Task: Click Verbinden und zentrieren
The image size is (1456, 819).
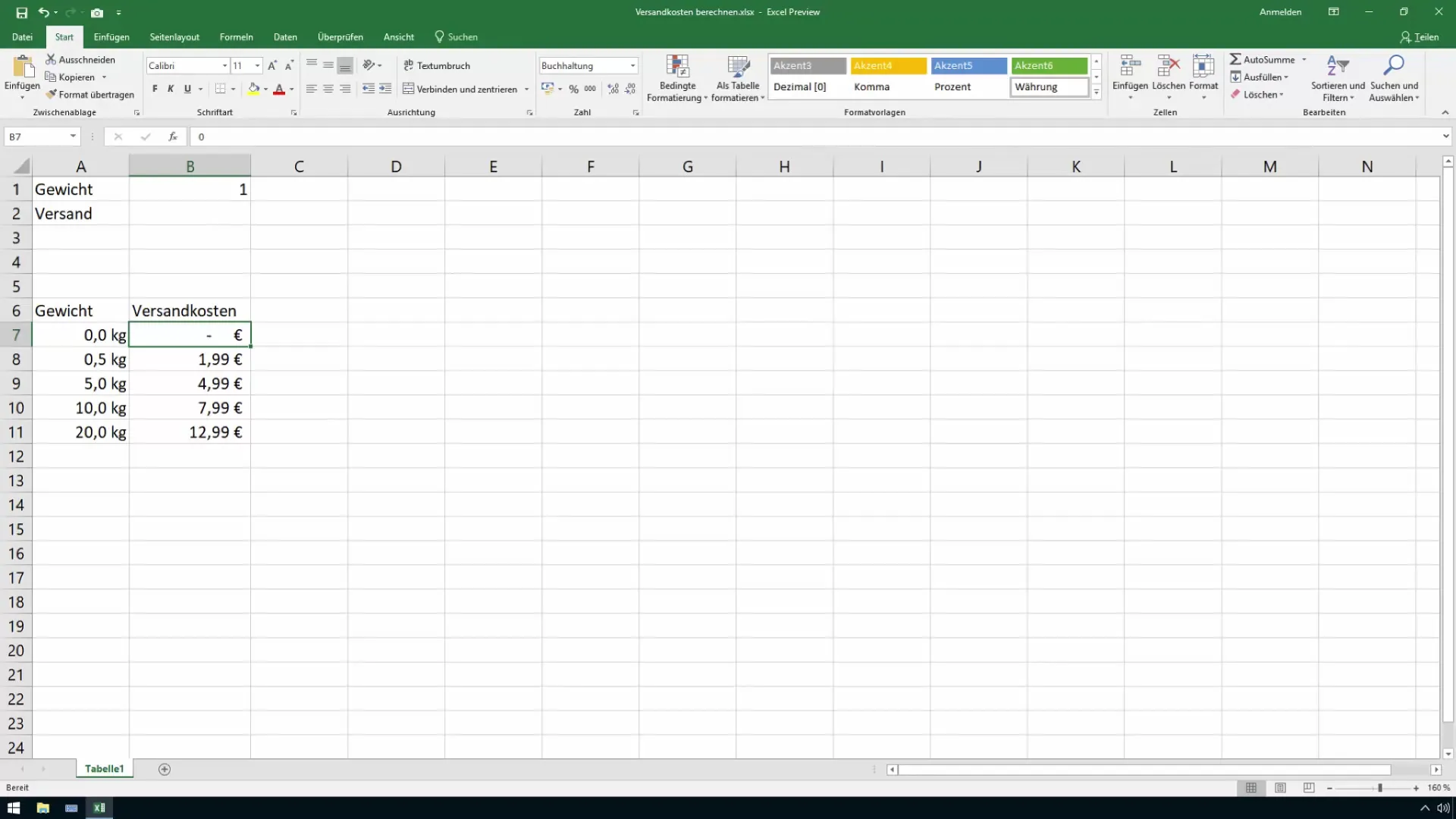Action: (460, 89)
